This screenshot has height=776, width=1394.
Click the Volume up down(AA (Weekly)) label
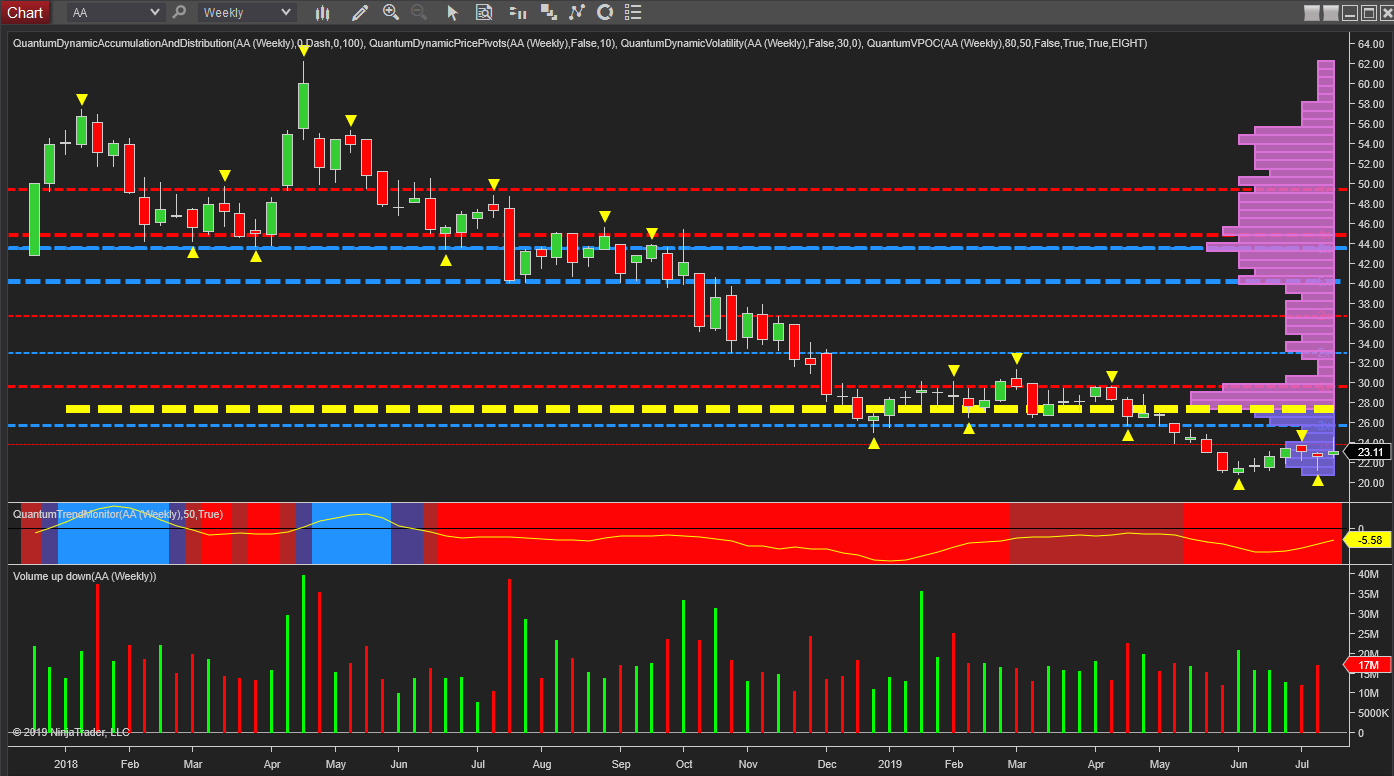click(x=84, y=576)
